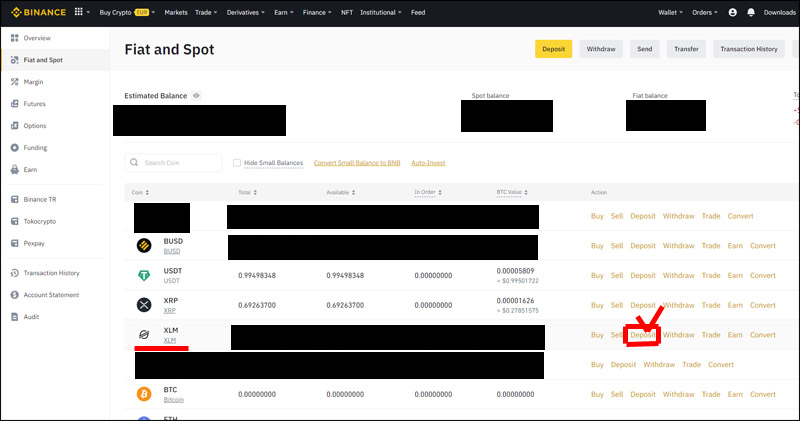Click Trade in the XRP row
The width and height of the screenshot is (800, 421).
711,305
